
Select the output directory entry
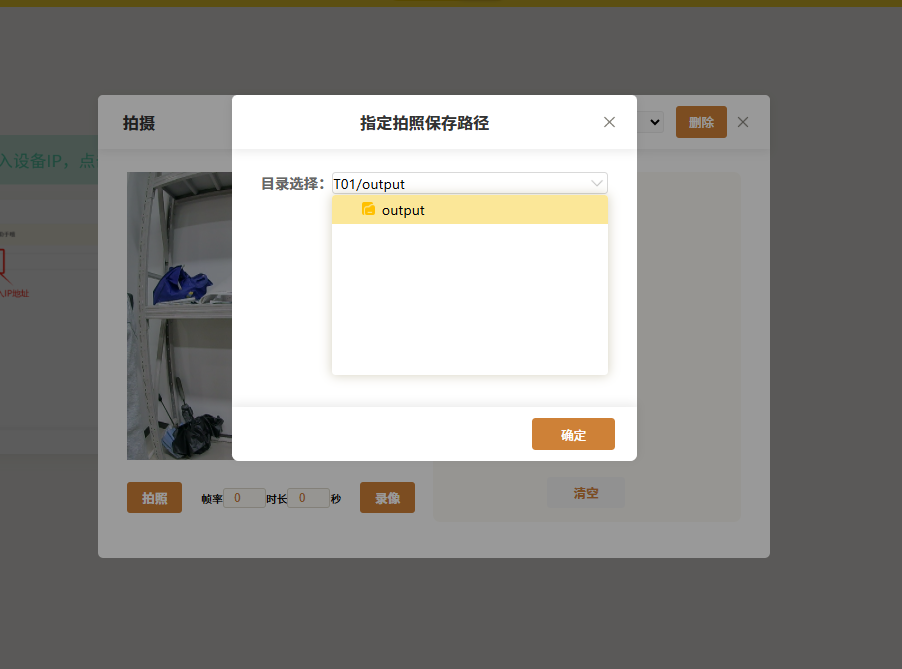pyautogui.click(x=403, y=210)
